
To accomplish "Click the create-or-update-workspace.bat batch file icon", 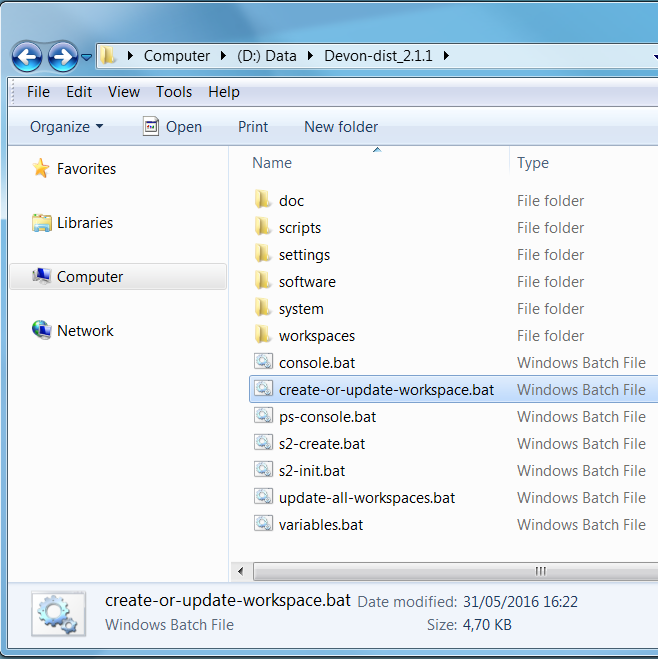I will click(263, 388).
